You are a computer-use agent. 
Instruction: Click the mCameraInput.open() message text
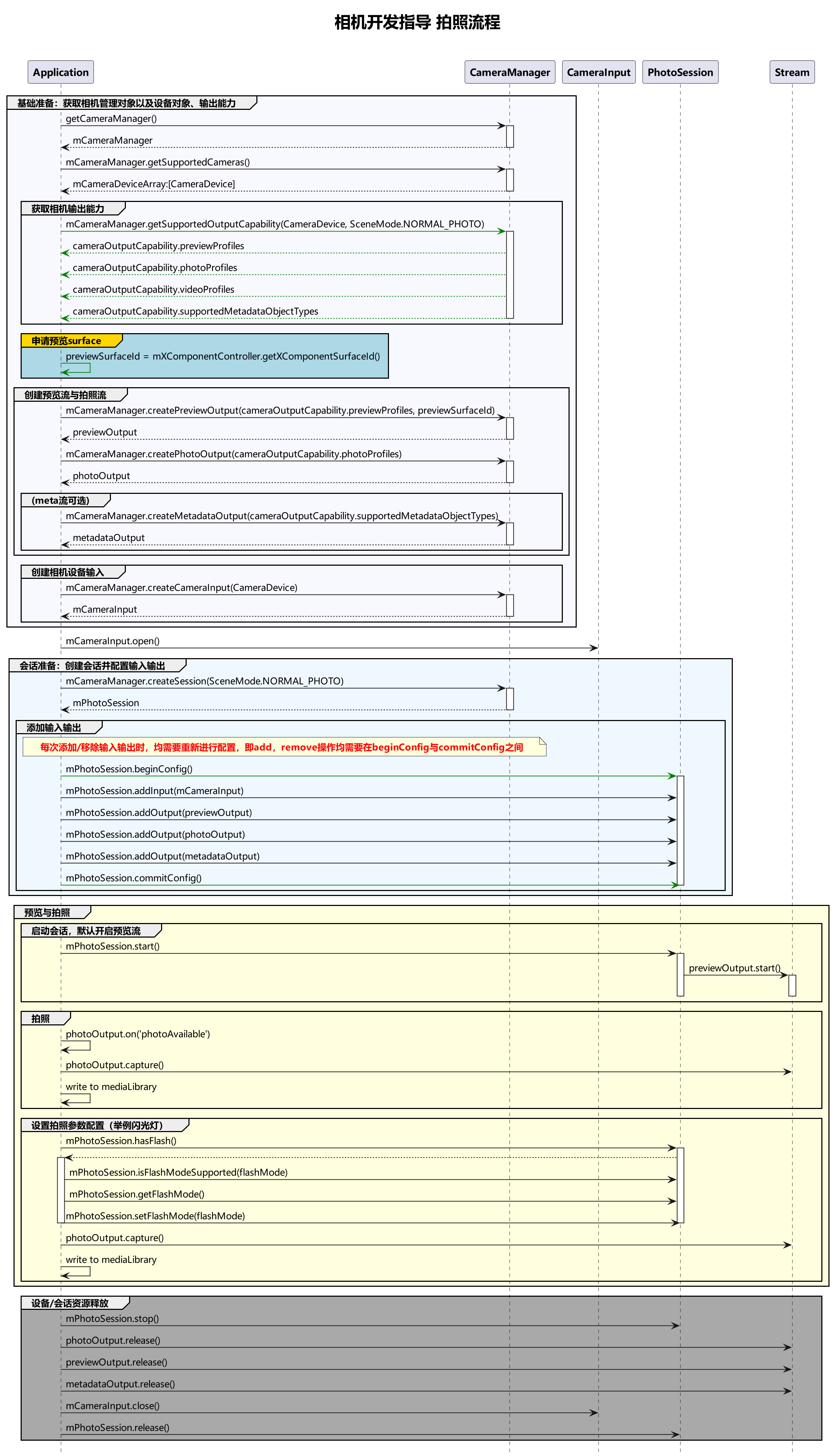click(x=113, y=641)
